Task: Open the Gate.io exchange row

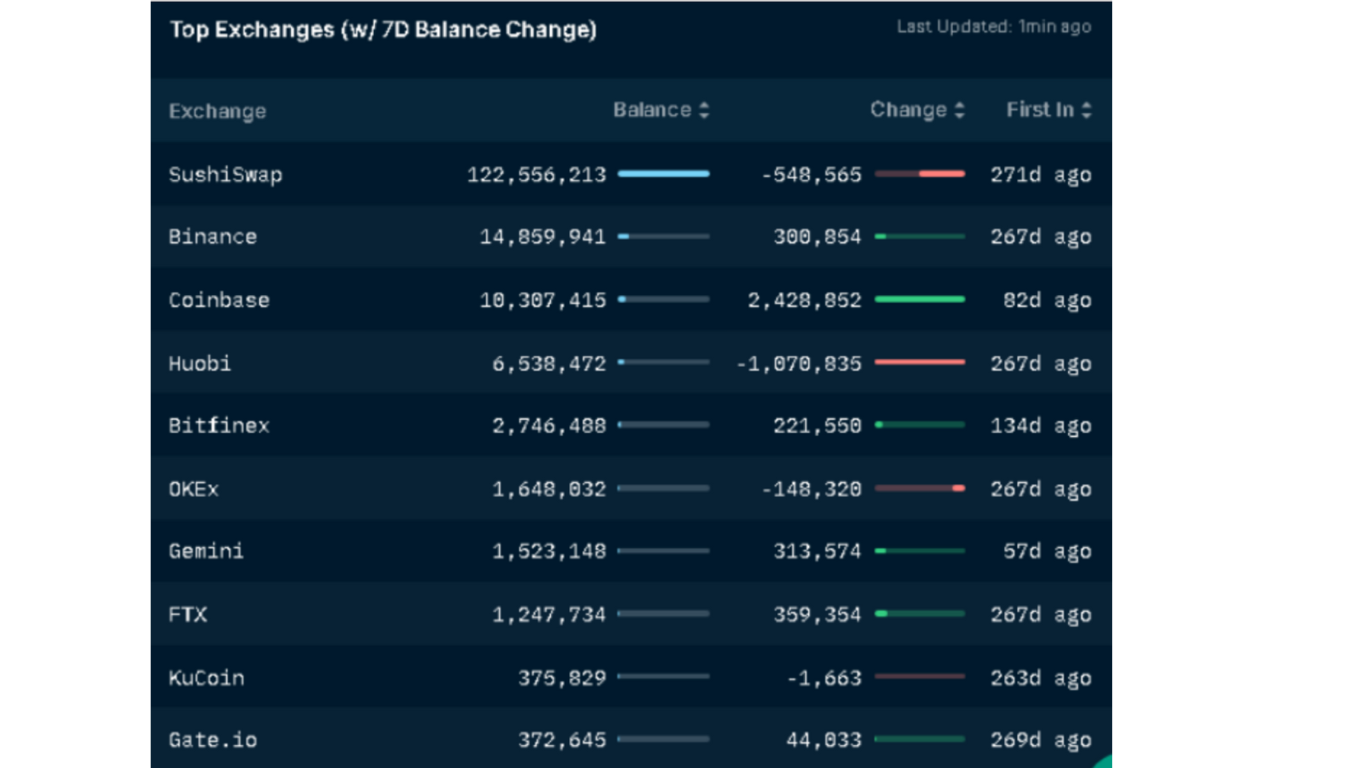Action: pyautogui.click(x=212, y=740)
